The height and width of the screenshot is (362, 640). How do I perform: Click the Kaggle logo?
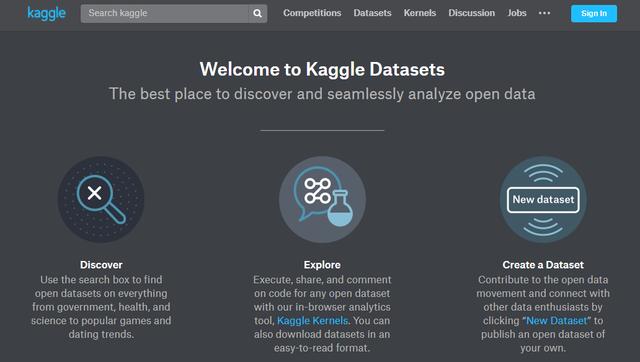tap(46, 13)
